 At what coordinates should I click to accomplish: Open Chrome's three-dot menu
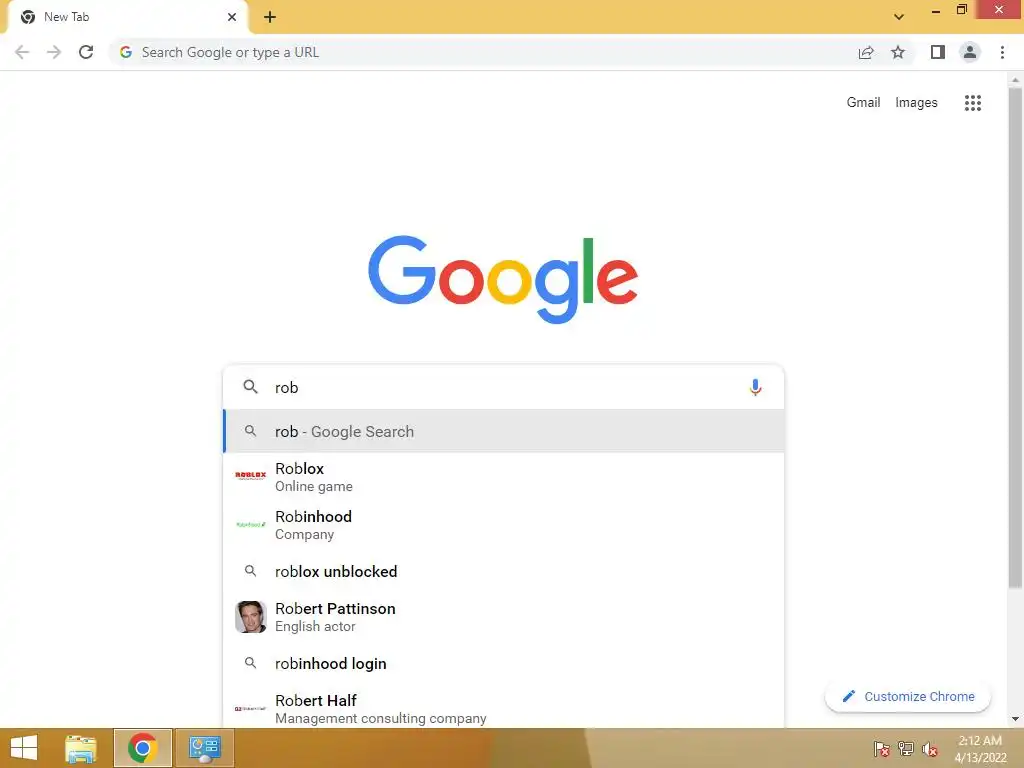coord(1002,52)
